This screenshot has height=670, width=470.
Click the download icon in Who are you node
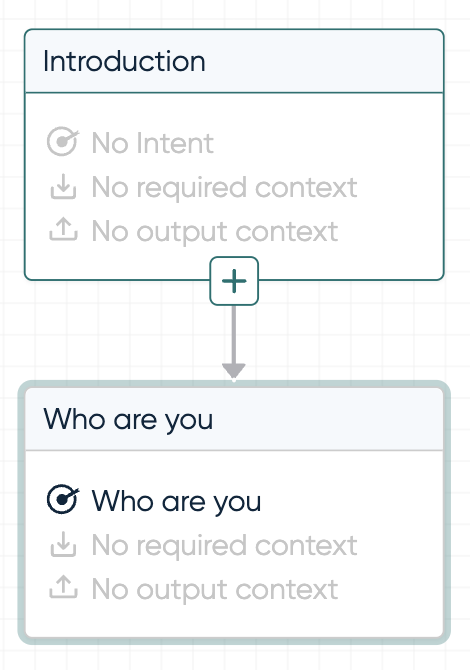click(x=63, y=544)
